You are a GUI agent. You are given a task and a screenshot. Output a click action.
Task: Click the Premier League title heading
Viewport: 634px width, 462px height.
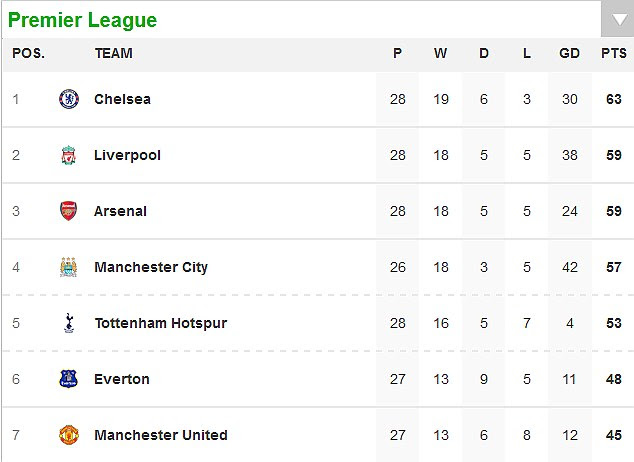click(x=82, y=20)
